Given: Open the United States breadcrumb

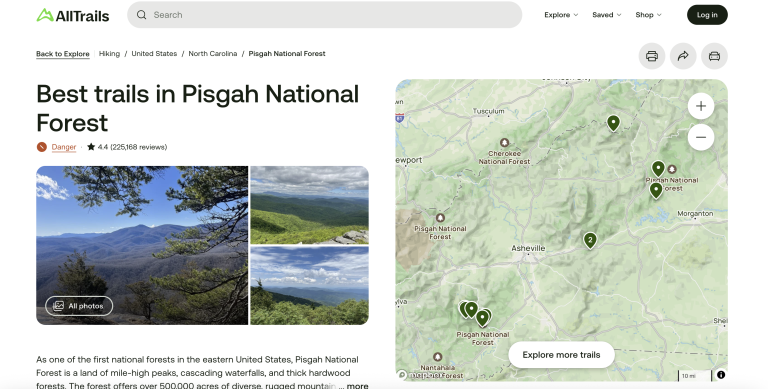Looking at the screenshot, I should tap(154, 53).
